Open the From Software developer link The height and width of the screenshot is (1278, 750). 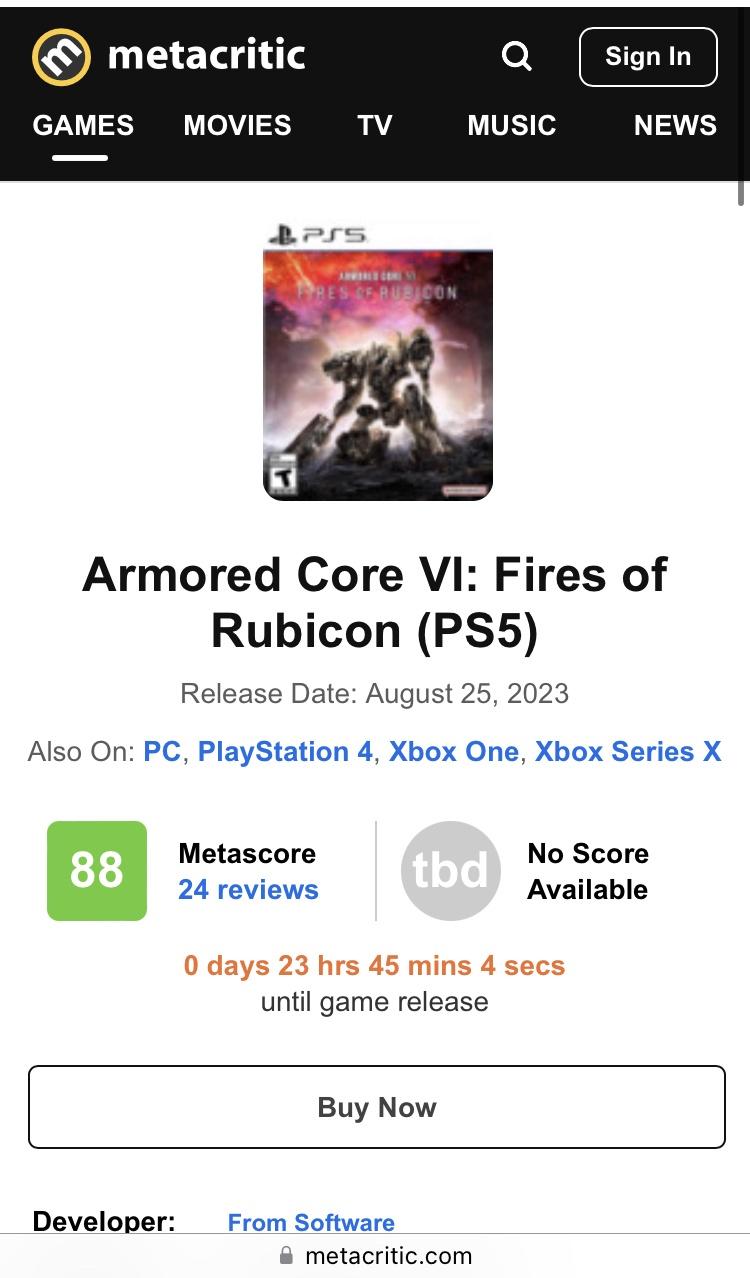point(311,1222)
